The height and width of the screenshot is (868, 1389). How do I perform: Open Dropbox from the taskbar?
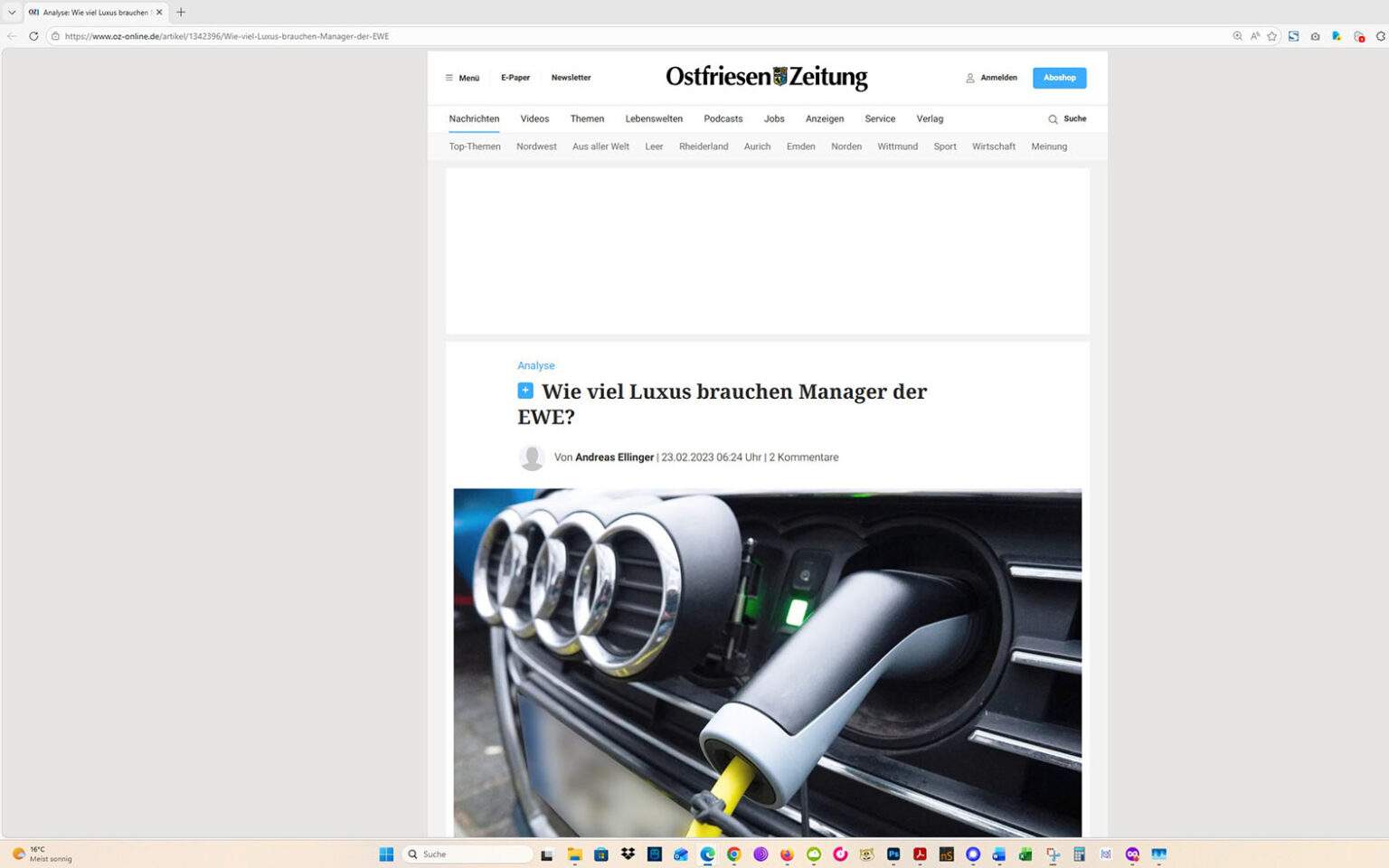[626, 854]
